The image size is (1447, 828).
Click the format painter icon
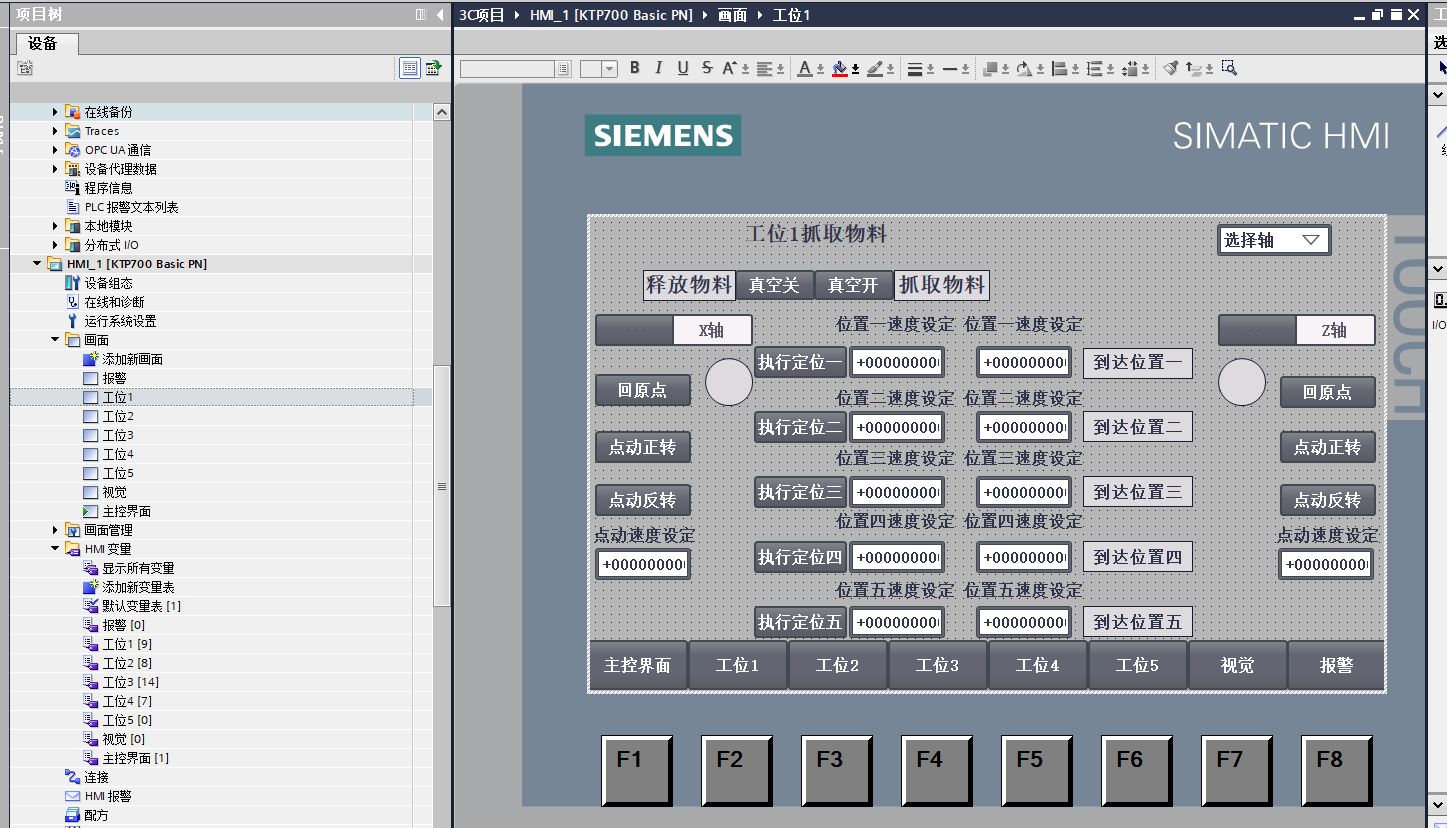pos(1171,68)
